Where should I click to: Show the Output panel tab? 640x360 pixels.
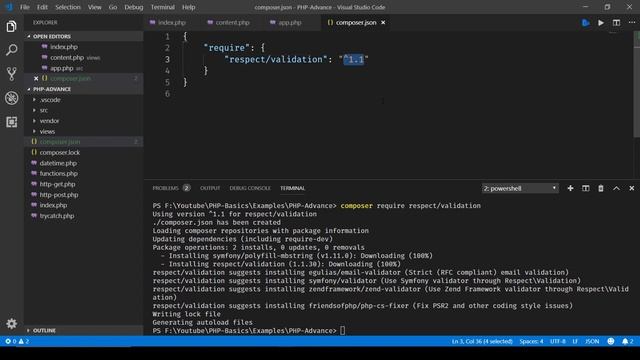click(210, 188)
